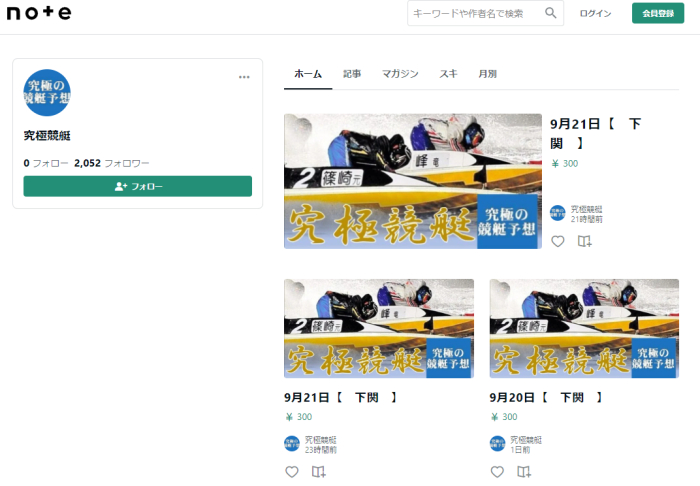Like the featured 9月21日 article with heart
This screenshot has height=486, width=700.
pos(558,241)
